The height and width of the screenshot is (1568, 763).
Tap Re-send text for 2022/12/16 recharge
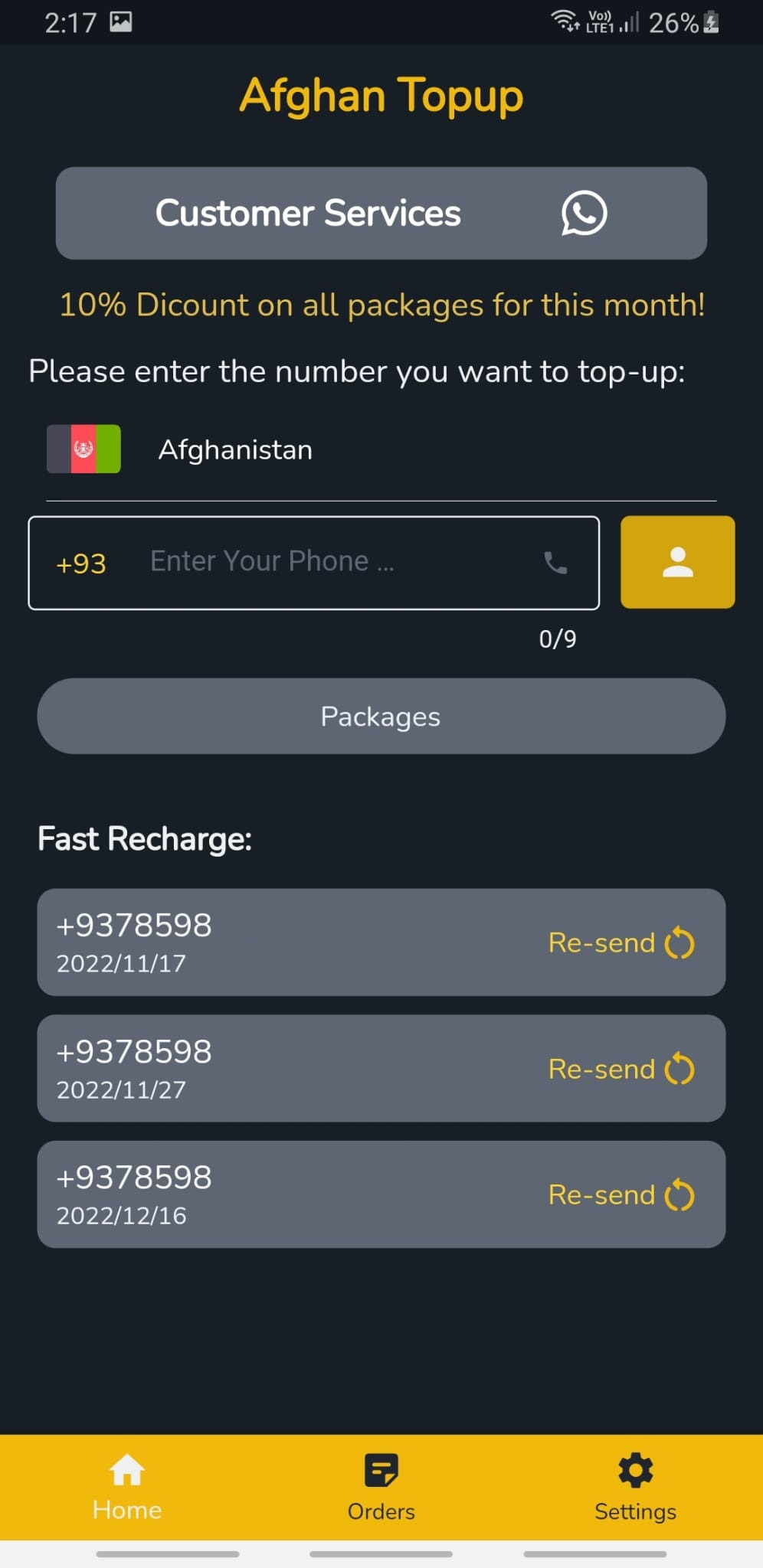pyautogui.click(x=602, y=1194)
